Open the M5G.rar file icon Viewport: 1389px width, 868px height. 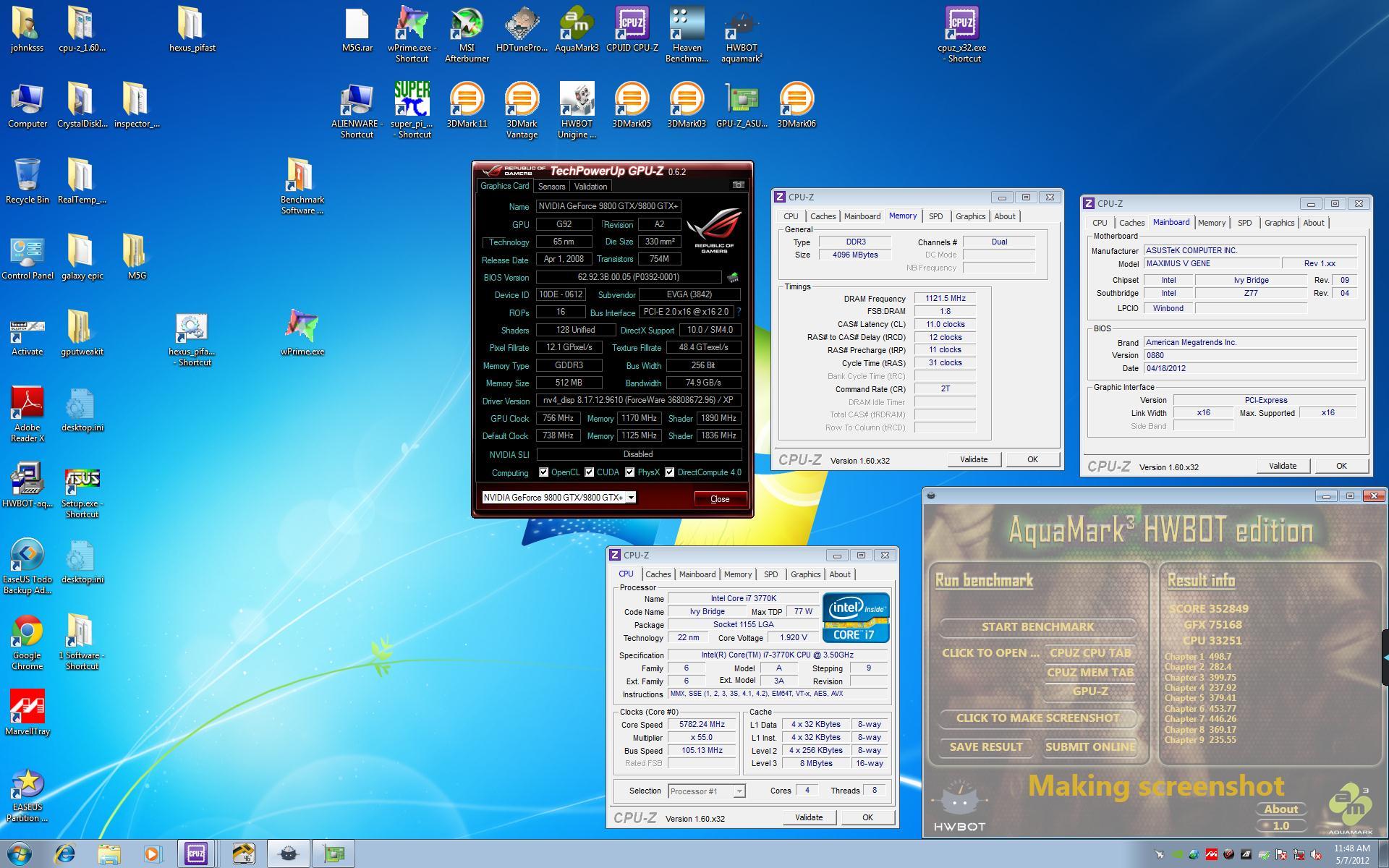(x=357, y=29)
